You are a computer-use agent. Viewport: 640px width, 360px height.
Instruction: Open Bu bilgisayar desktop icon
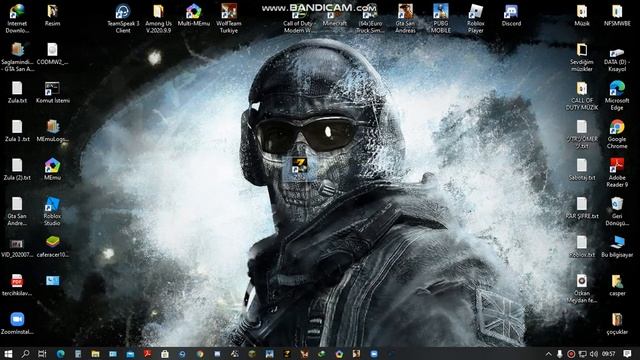pyautogui.click(x=617, y=246)
